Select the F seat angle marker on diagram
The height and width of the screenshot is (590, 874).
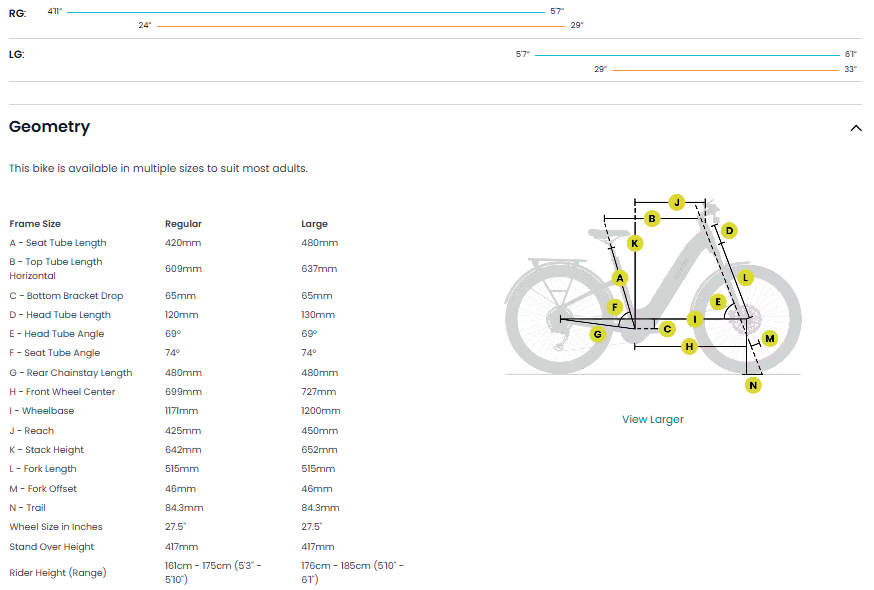click(x=615, y=307)
